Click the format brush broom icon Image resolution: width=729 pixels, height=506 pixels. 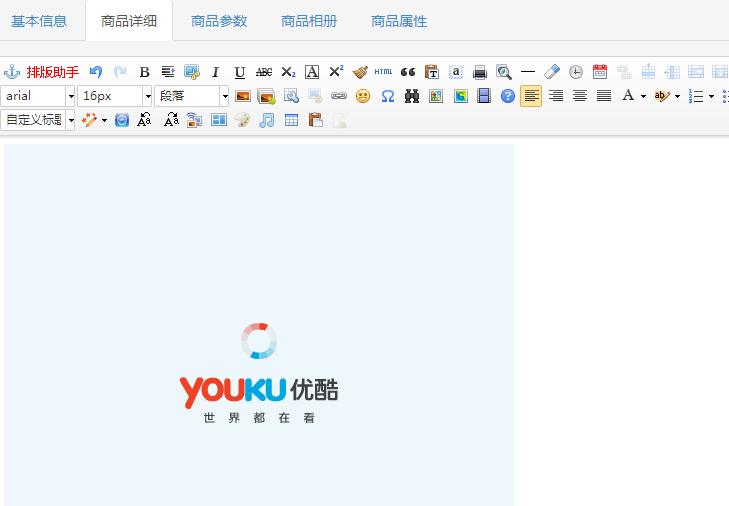pyautogui.click(x=360, y=72)
